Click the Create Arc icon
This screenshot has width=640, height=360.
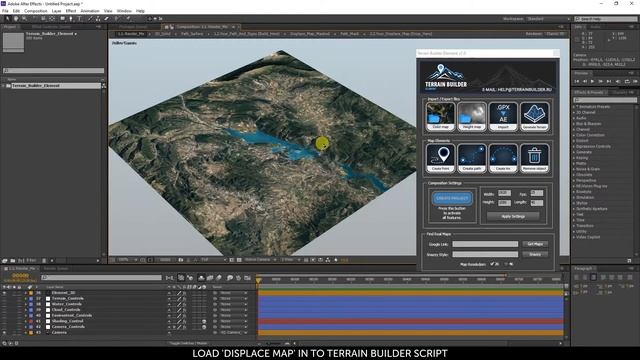503,158
